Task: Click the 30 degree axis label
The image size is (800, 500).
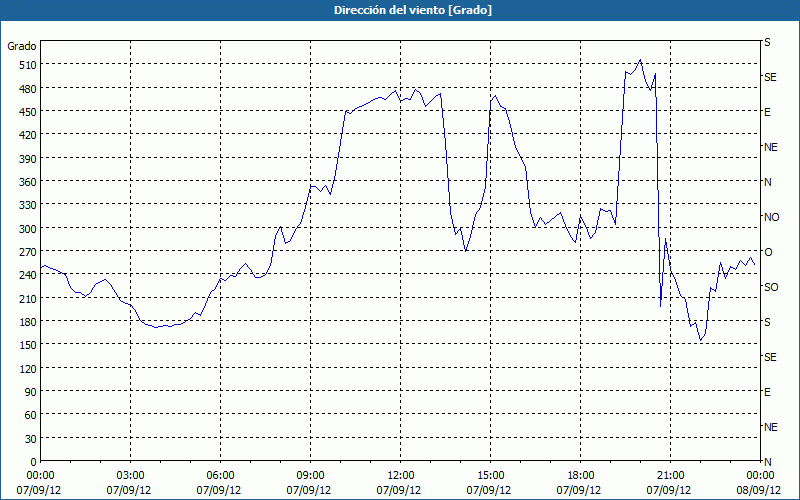Action: tap(31, 438)
